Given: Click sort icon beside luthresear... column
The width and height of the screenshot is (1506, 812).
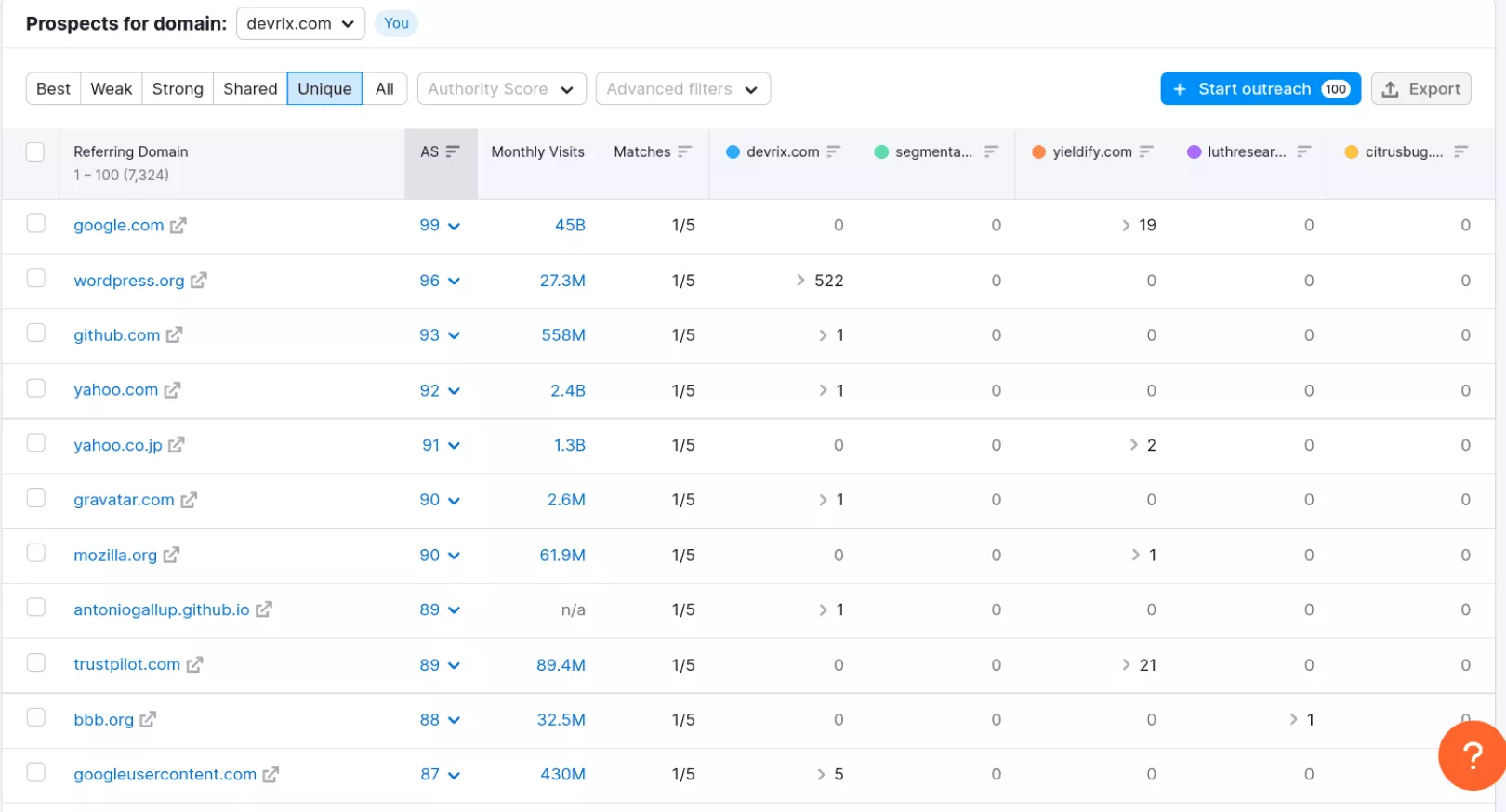Looking at the screenshot, I should click(1304, 151).
